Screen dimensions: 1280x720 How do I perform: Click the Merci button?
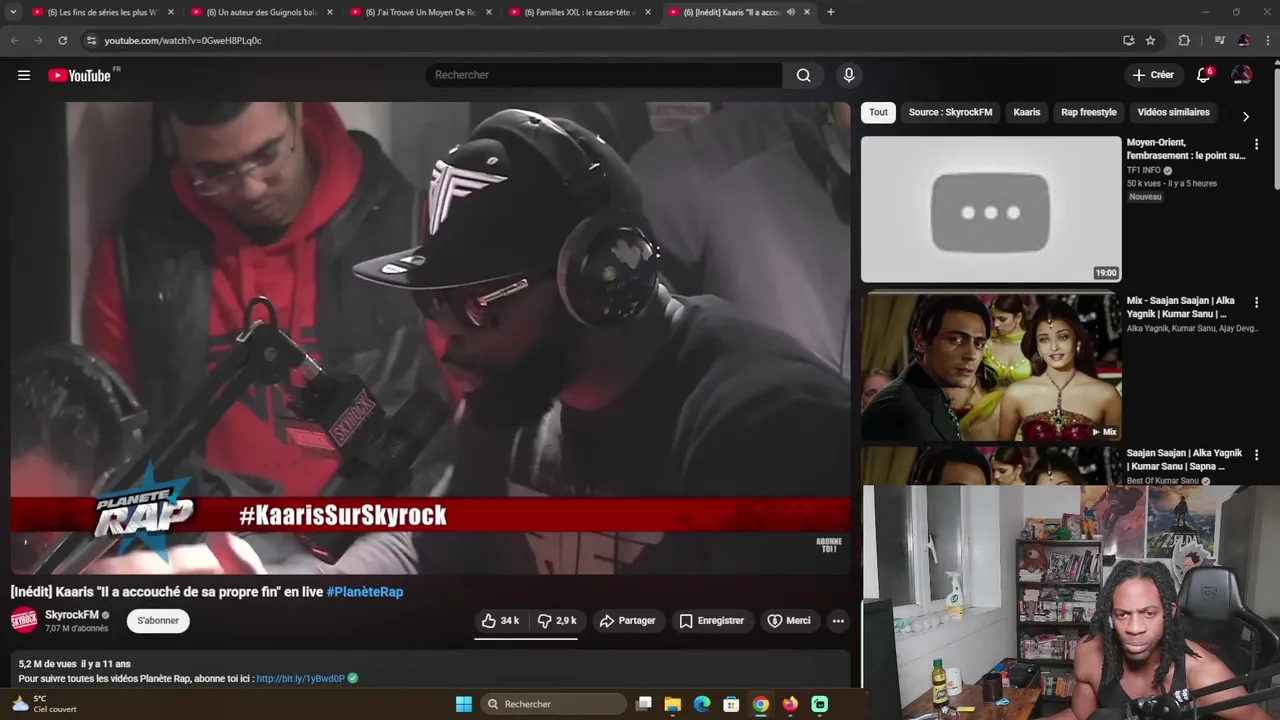(x=789, y=621)
